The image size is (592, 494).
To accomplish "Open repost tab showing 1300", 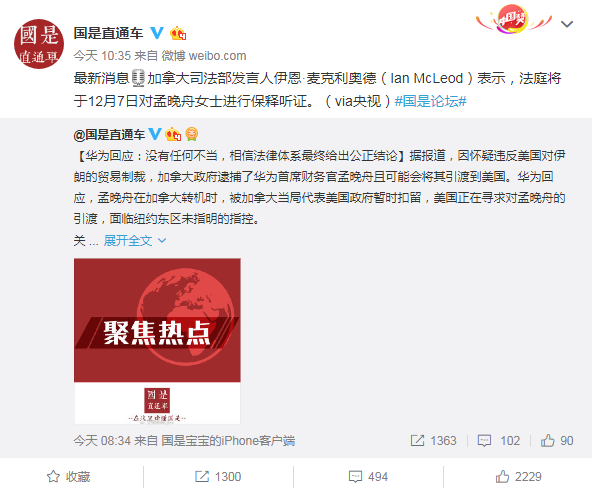I will [218, 477].
